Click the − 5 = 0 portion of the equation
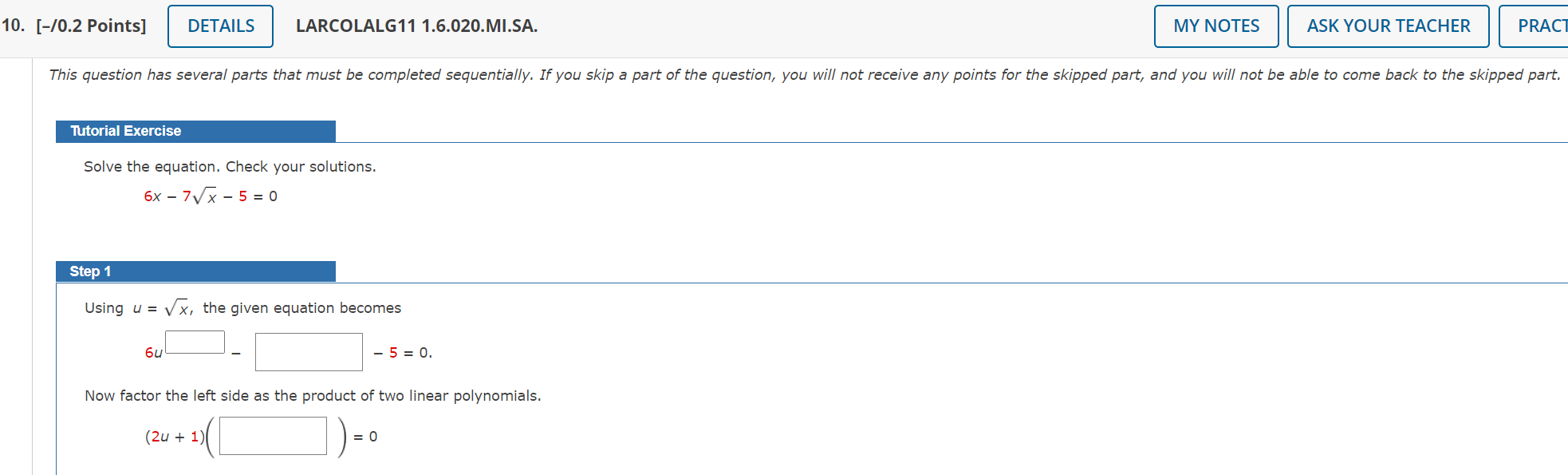This screenshot has height=475, width=1568. 401,351
